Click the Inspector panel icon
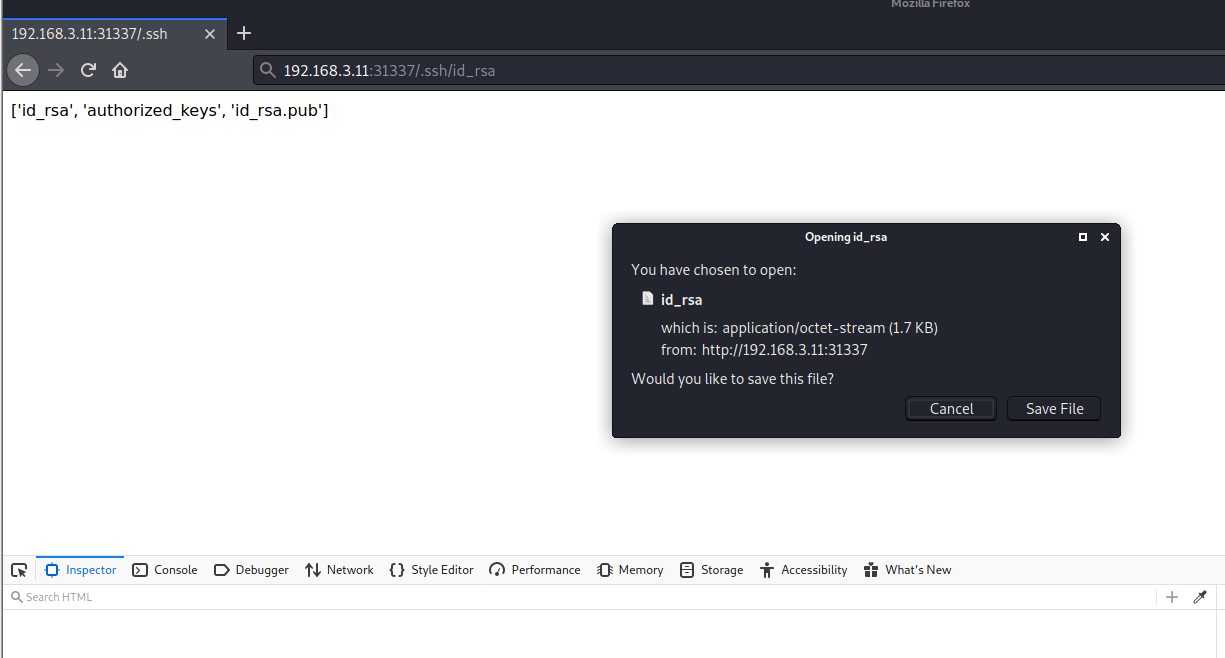The image size is (1225, 658). [79, 569]
